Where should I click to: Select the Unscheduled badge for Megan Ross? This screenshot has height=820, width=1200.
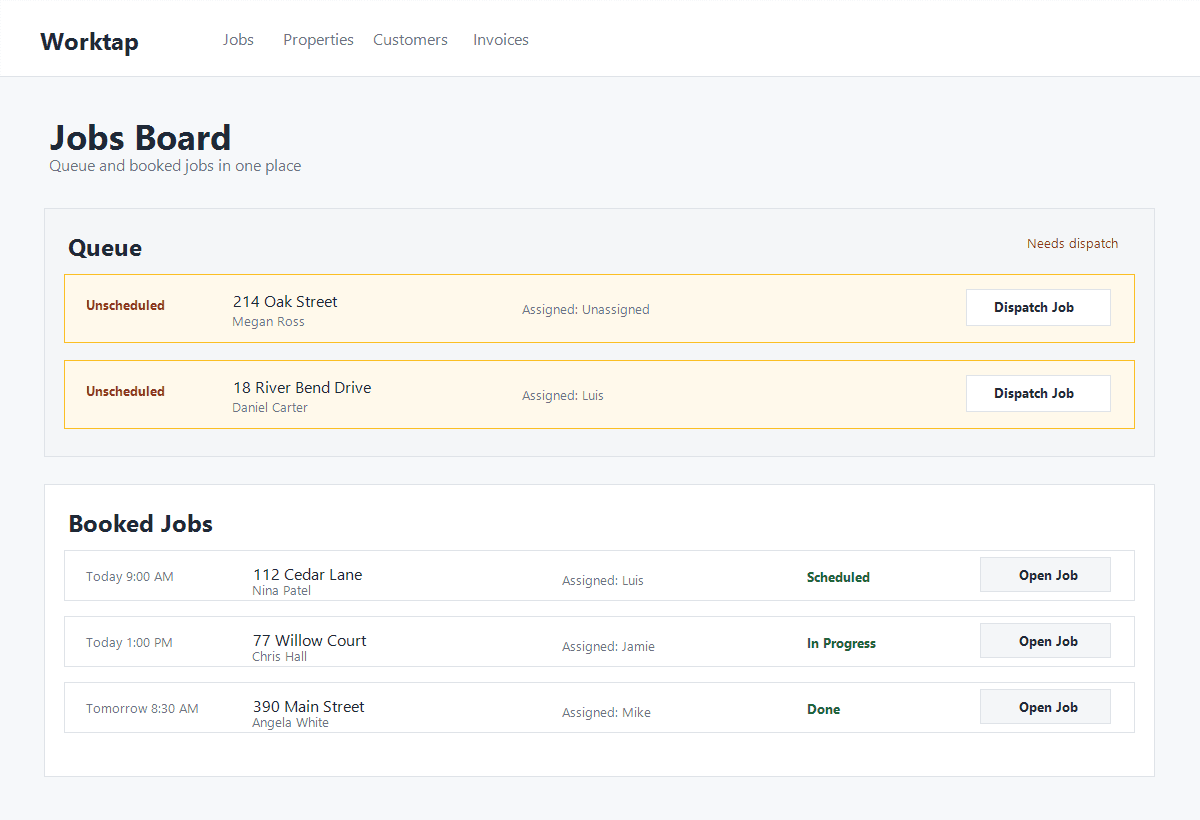point(125,305)
